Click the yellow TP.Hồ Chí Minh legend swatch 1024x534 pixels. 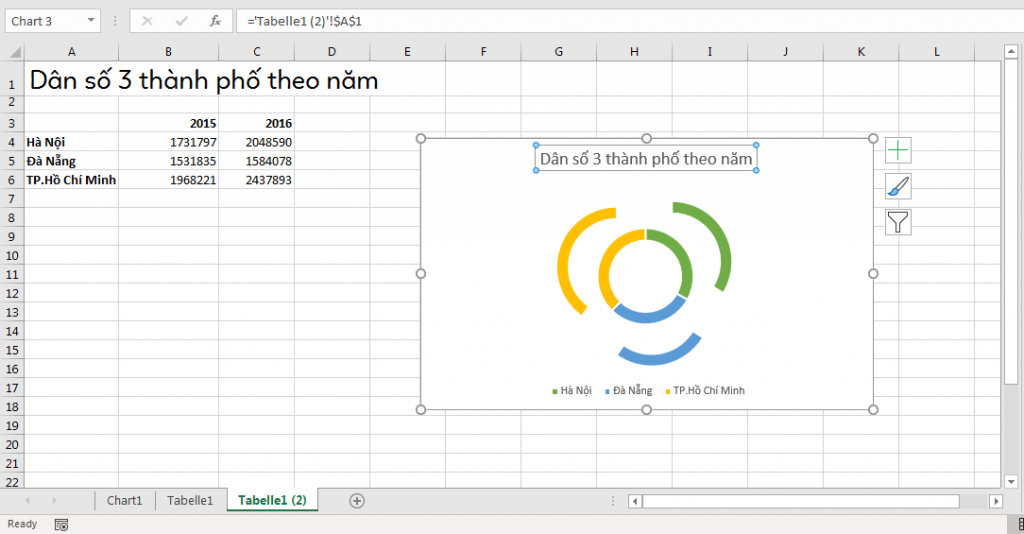668,391
